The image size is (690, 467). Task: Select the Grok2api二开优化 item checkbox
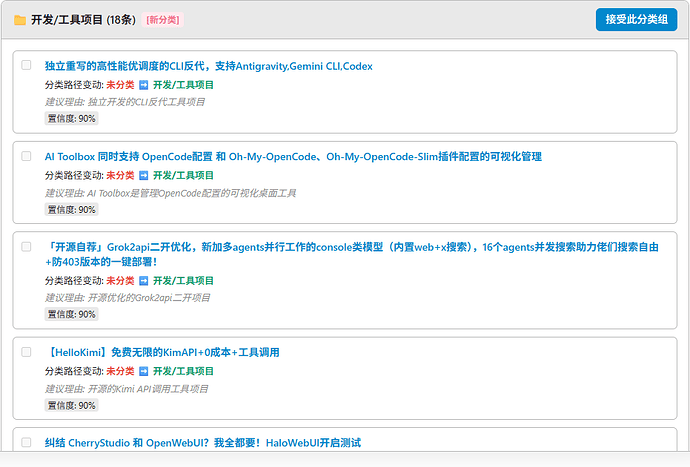point(26,246)
